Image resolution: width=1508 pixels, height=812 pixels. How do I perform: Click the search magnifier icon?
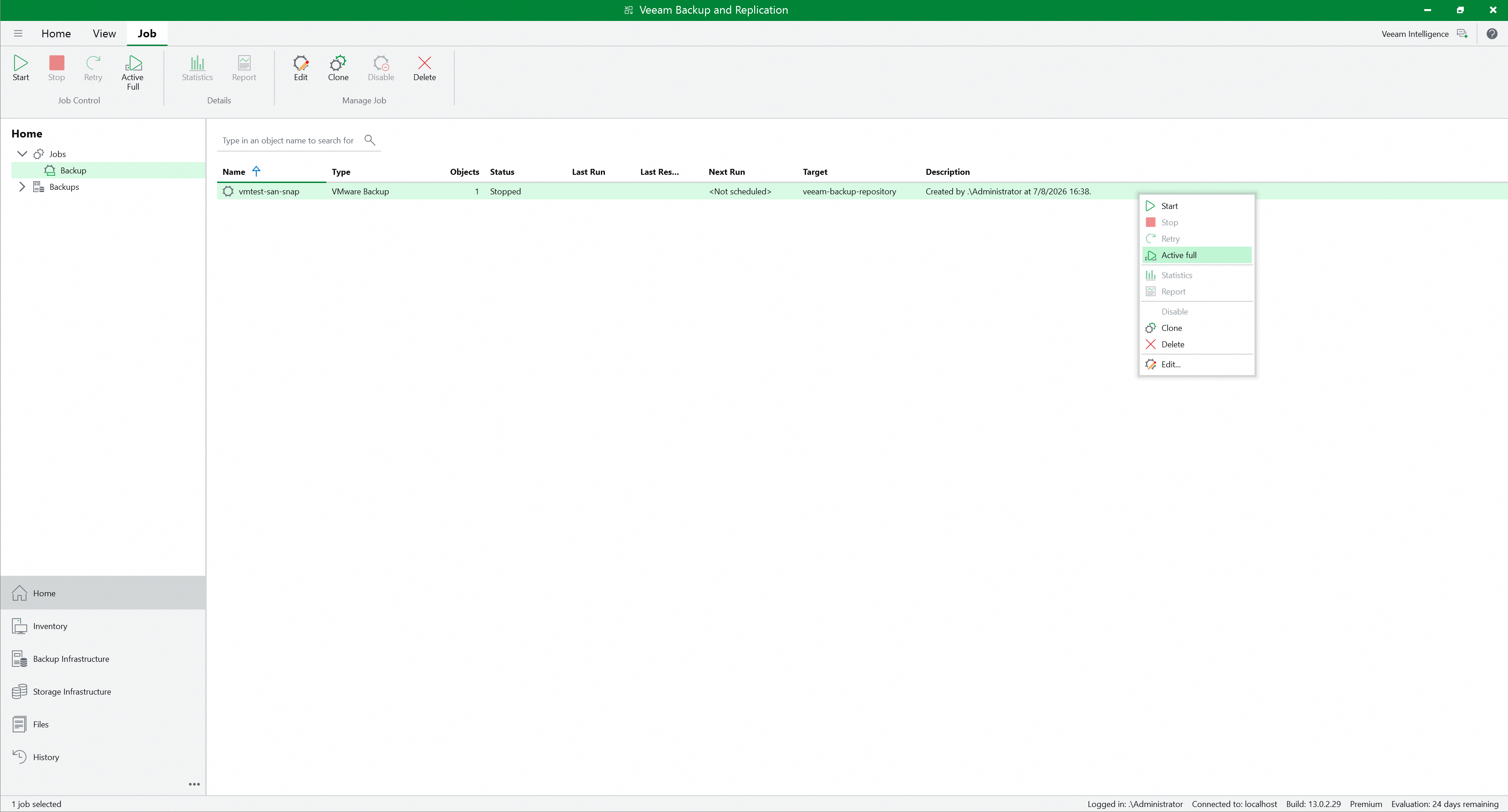(370, 140)
